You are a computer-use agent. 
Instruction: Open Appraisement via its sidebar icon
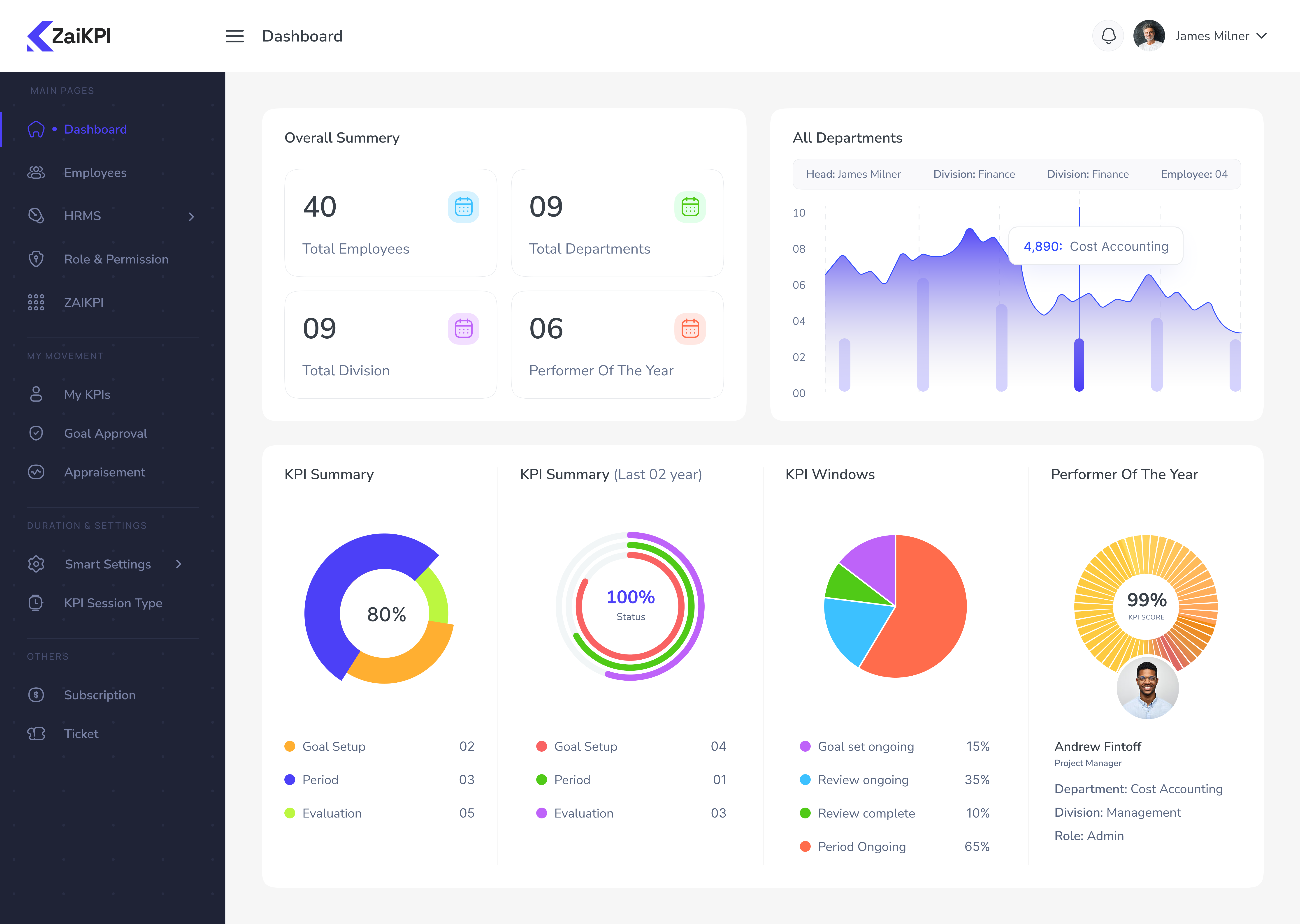(x=36, y=472)
